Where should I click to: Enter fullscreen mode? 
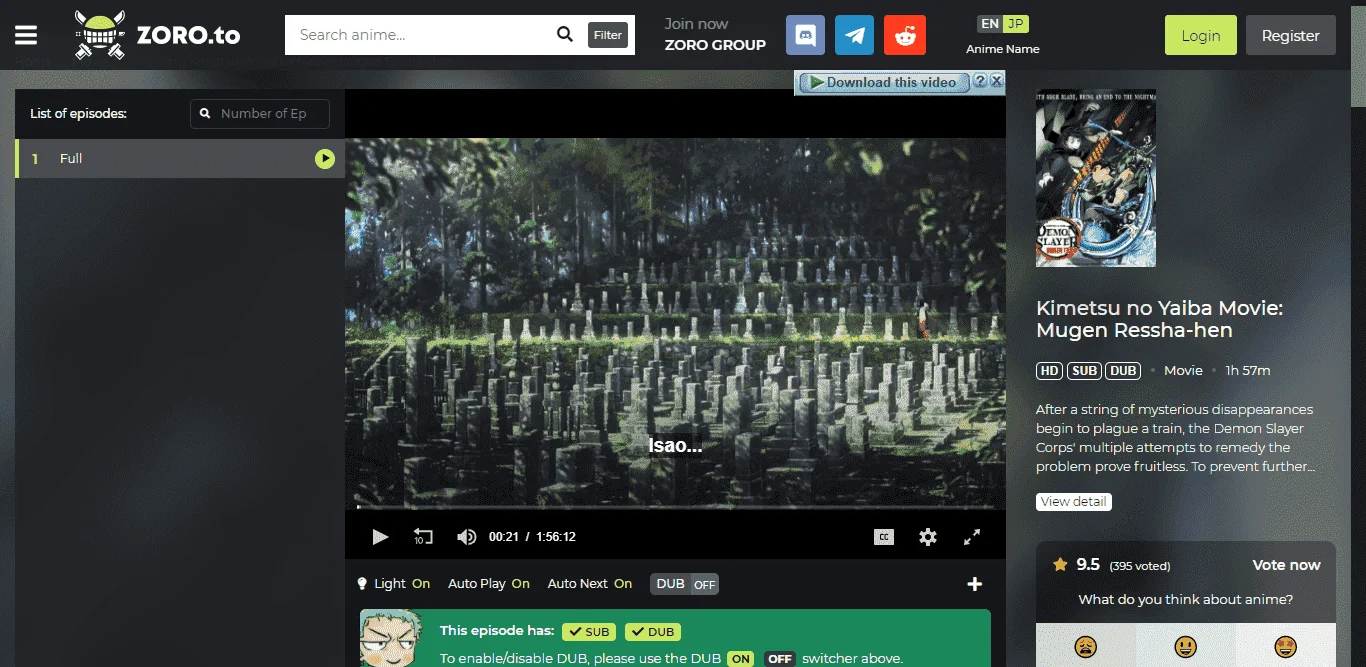[x=972, y=537]
